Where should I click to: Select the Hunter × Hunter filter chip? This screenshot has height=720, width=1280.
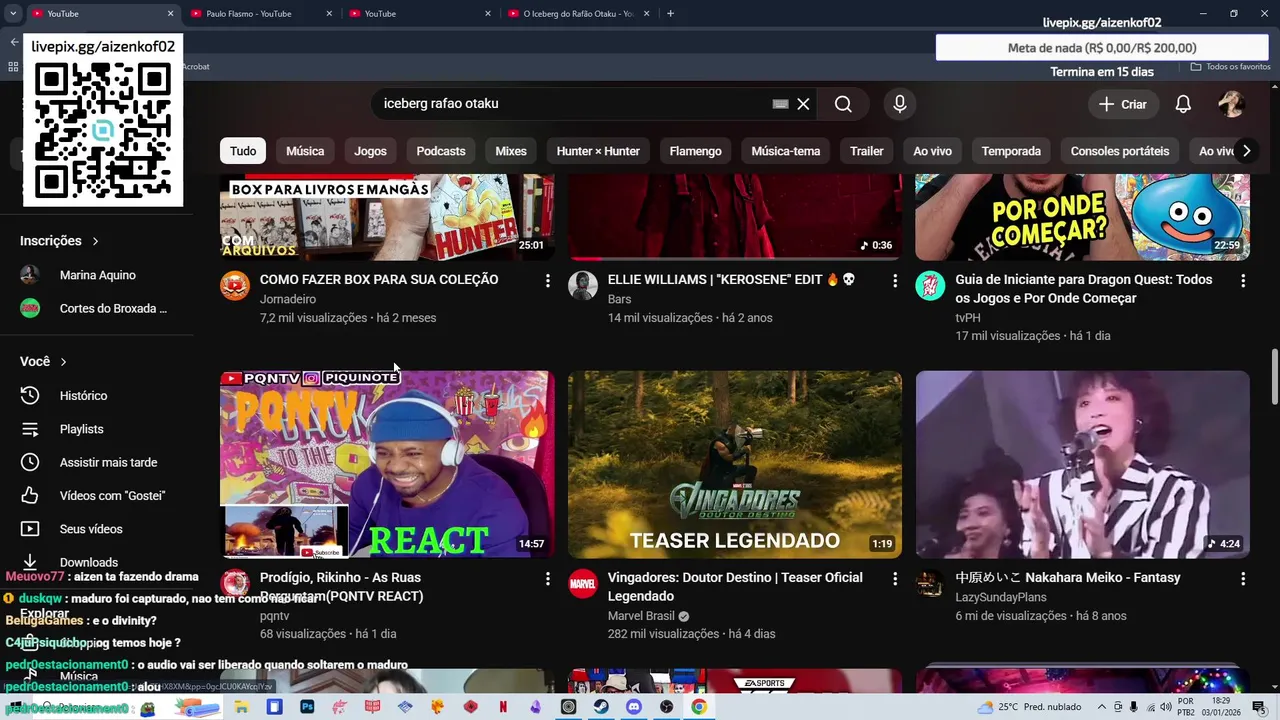point(598,151)
